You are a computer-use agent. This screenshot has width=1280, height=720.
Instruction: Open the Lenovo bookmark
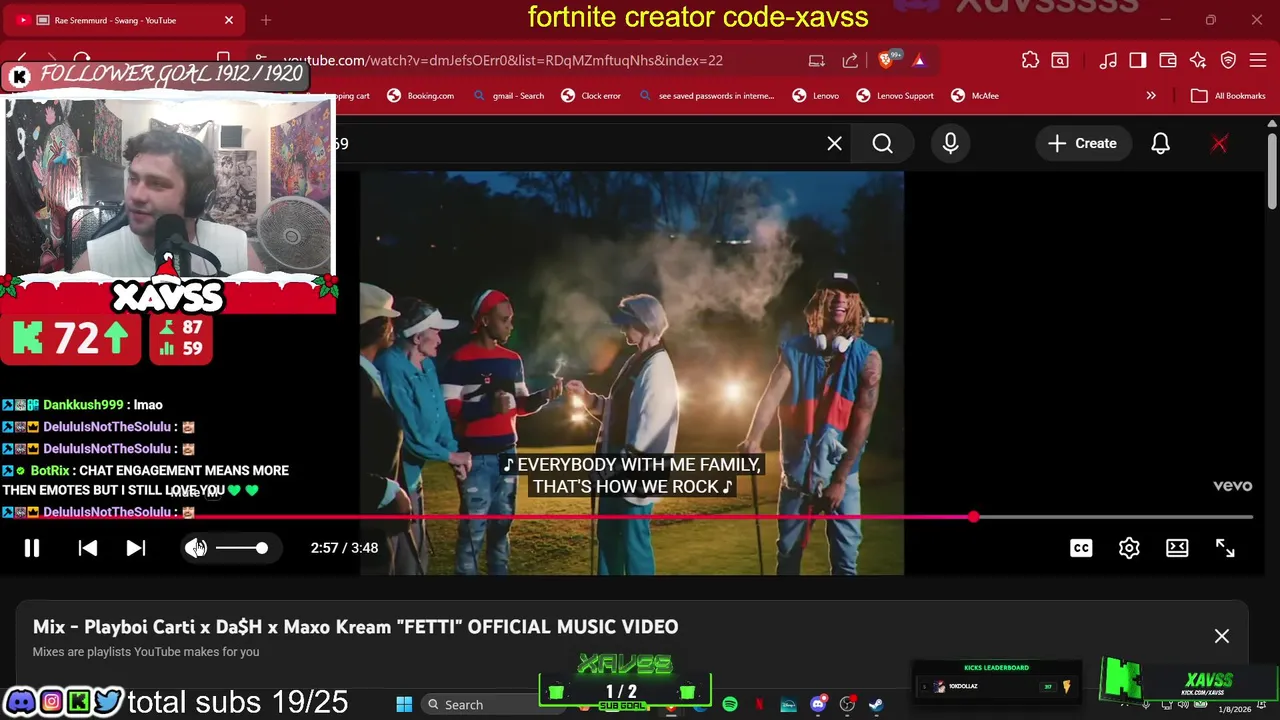816,96
